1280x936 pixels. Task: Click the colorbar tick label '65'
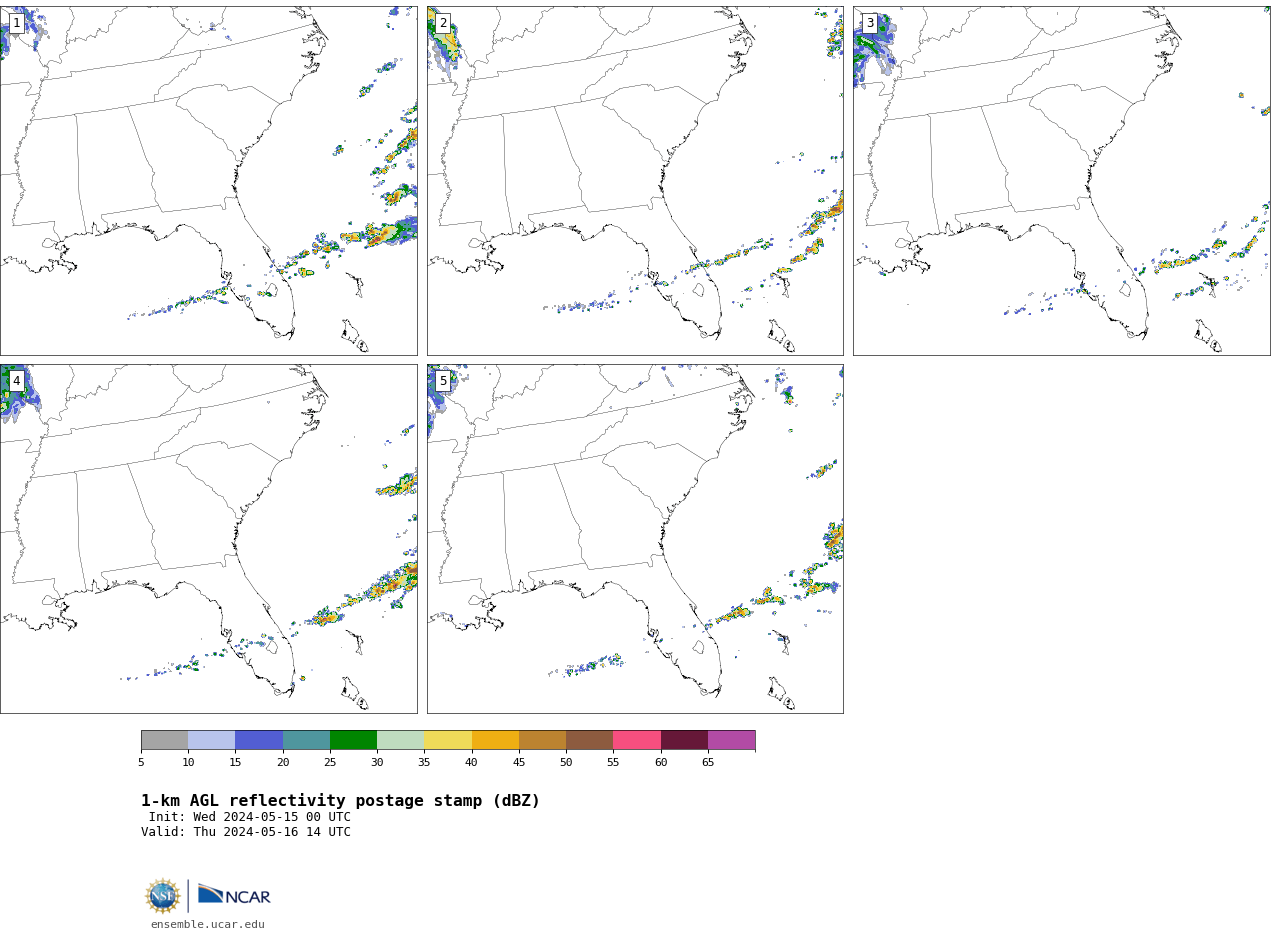(x=708, y=763)
